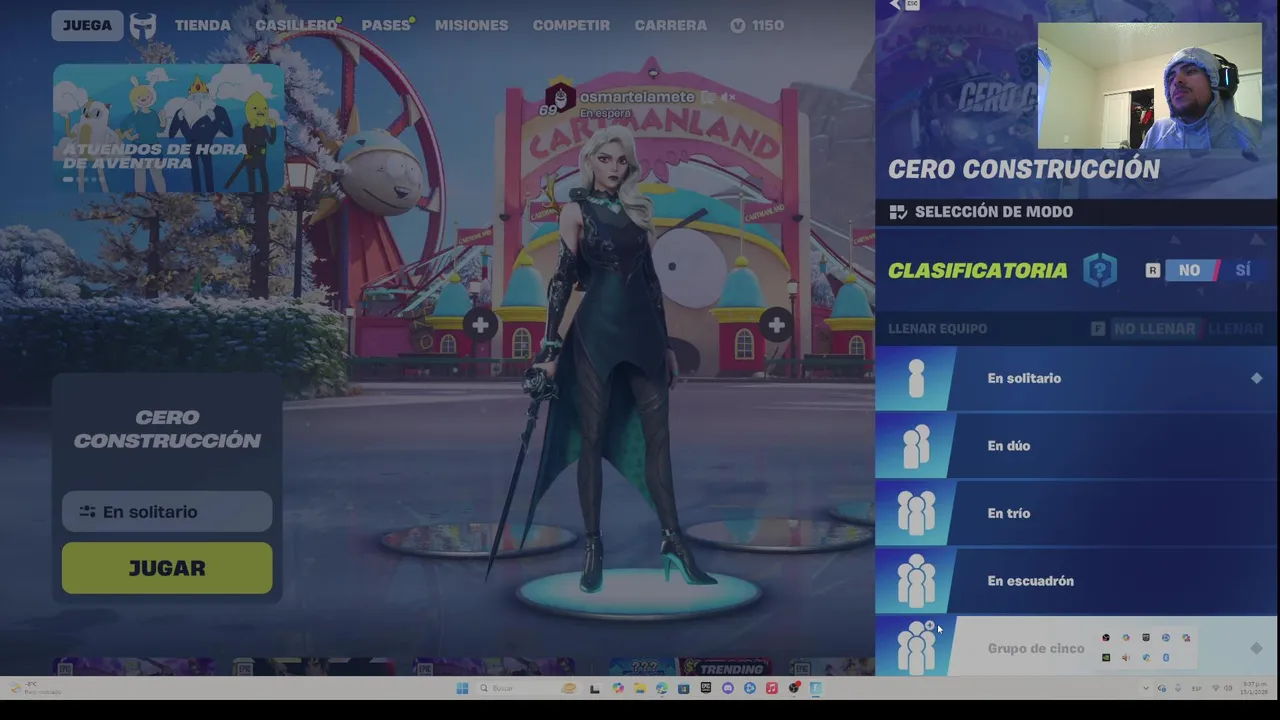
Task: Click the Buscar taskbar search box
Action: tap(527, 688)
